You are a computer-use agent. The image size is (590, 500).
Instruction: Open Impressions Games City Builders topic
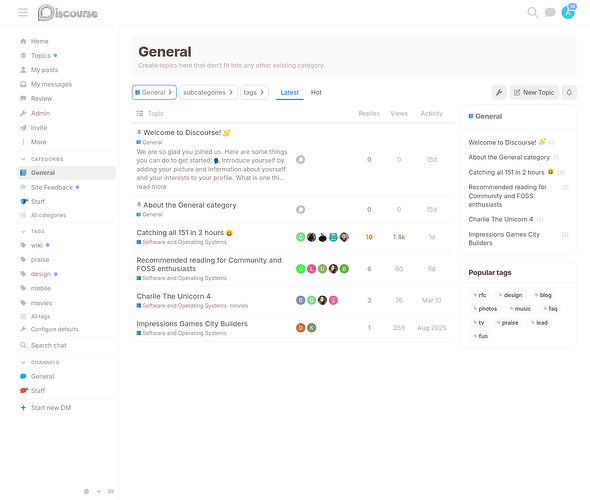(192, 324)
